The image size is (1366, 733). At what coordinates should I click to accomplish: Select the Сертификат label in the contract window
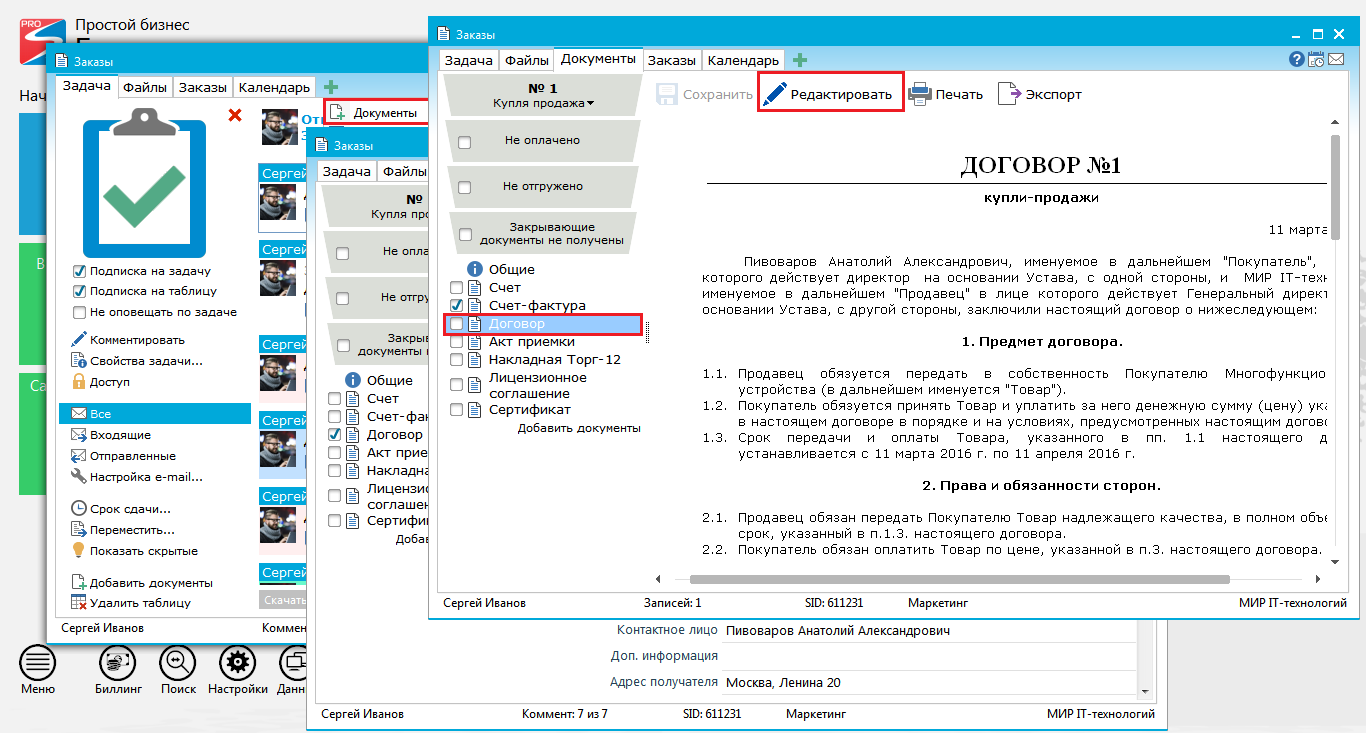[530, 409]
